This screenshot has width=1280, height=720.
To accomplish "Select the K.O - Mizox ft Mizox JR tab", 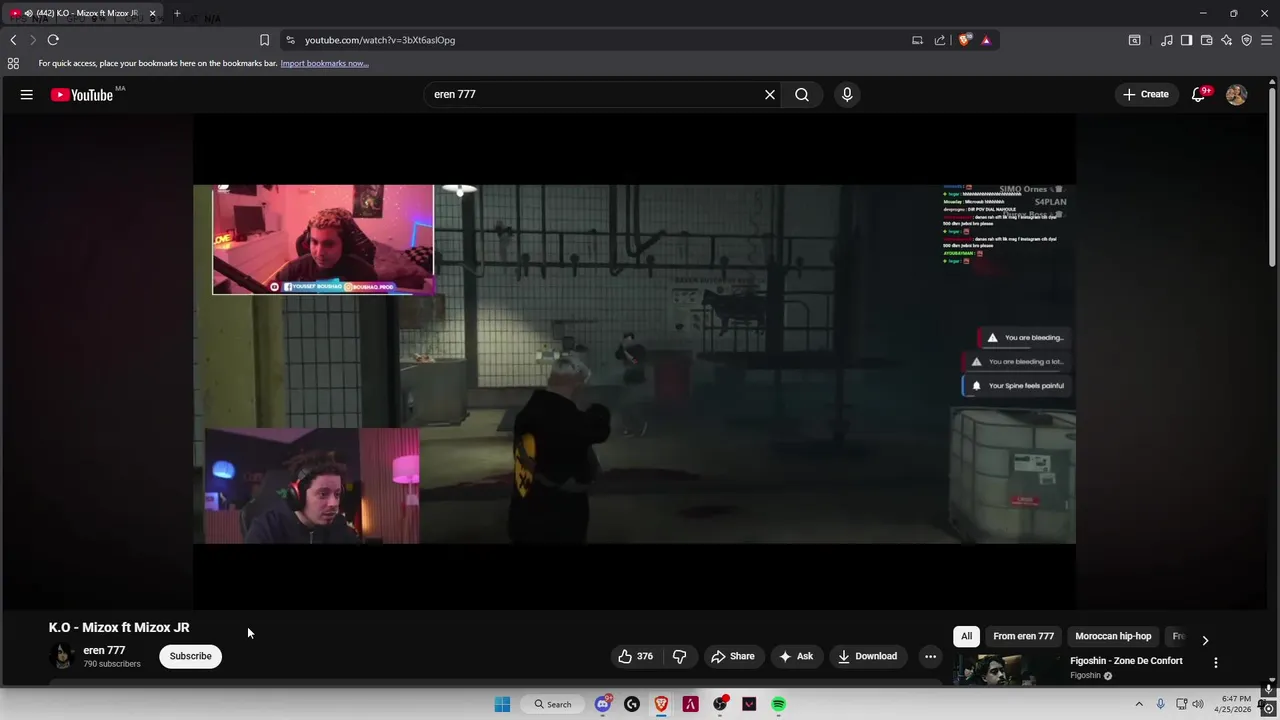I will tap(82, 13).
